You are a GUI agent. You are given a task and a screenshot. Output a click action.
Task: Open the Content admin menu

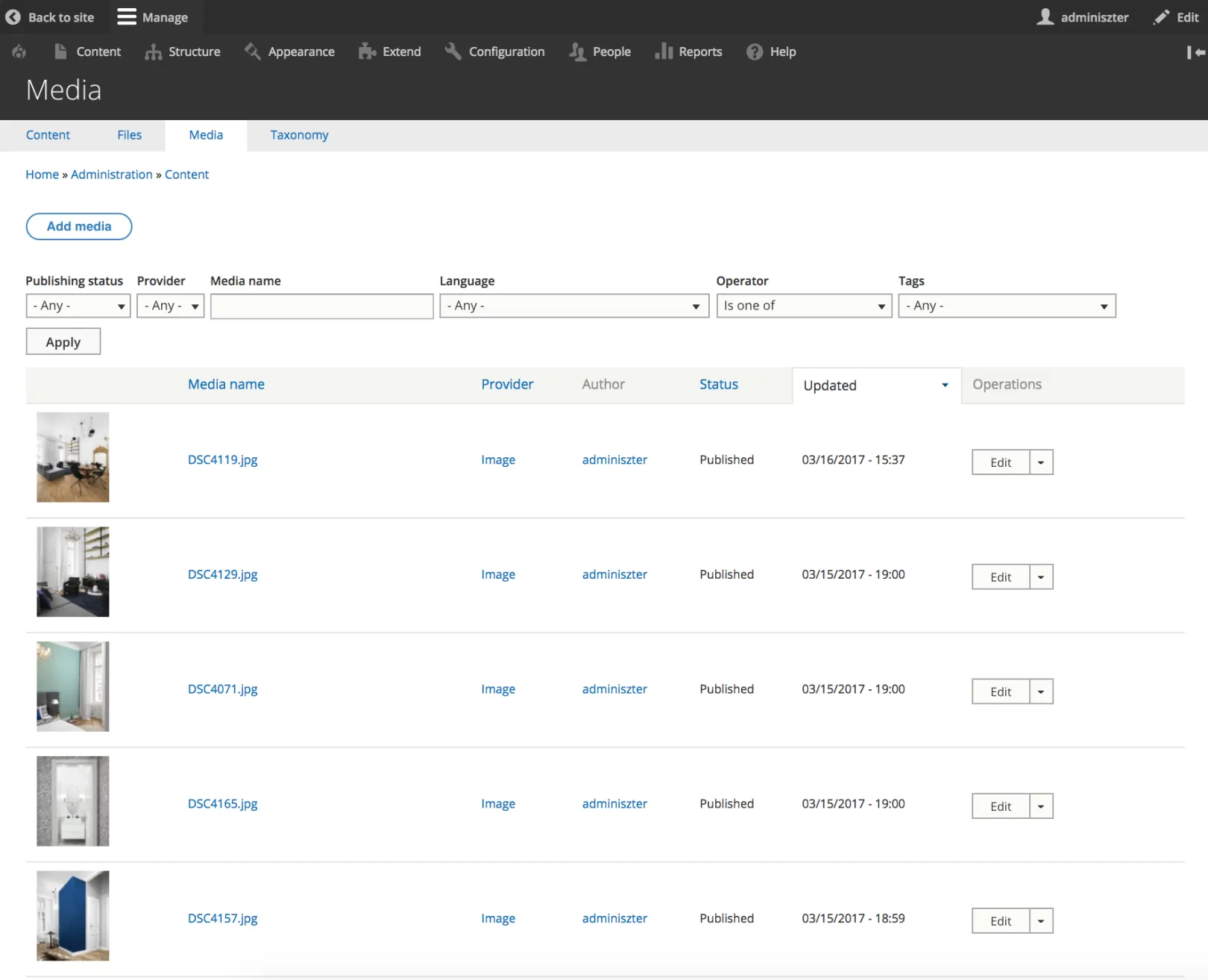pyautogui.click(x=88, y=51)
